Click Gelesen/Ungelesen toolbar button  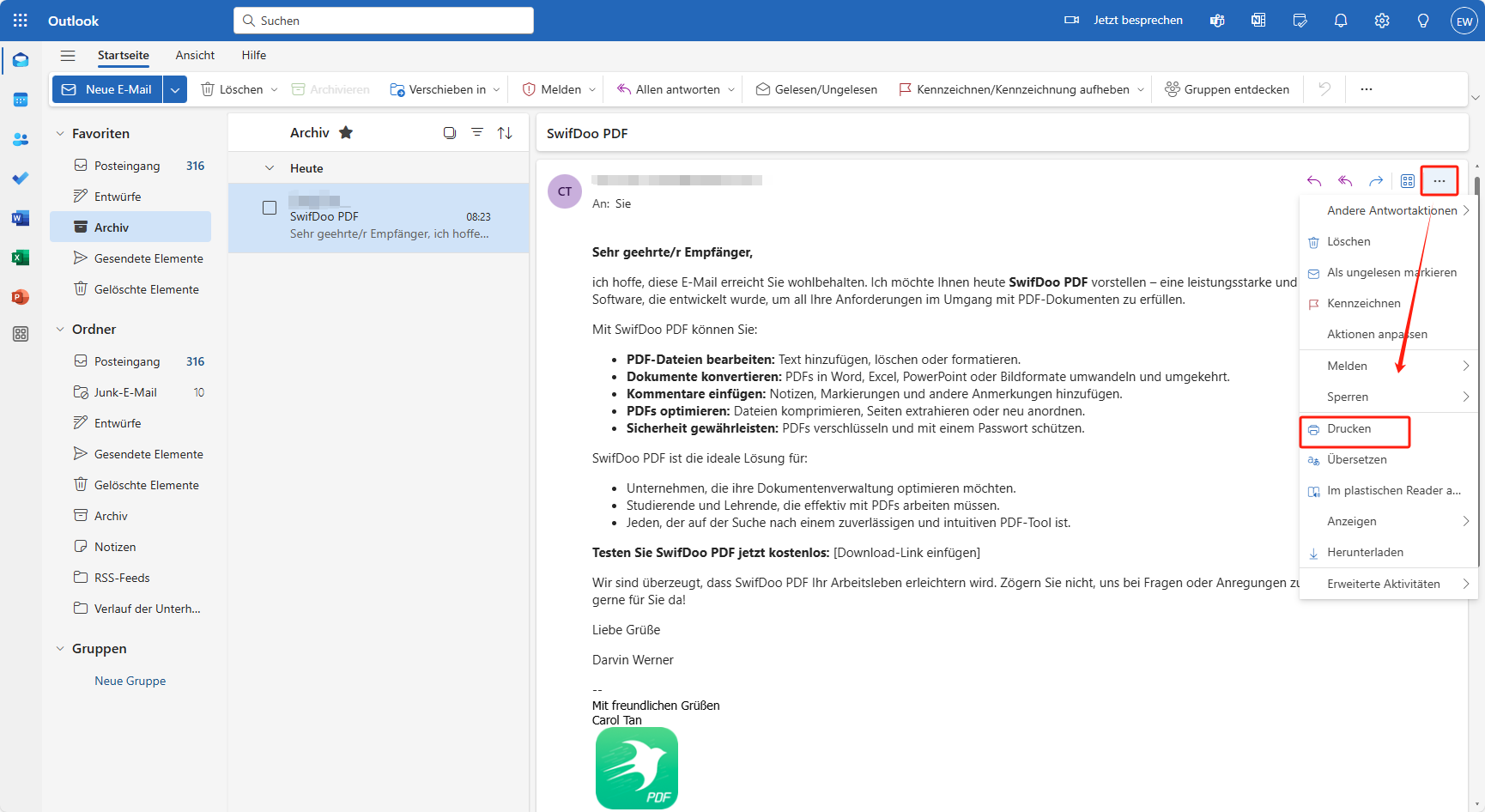click(x=816, y=89)
